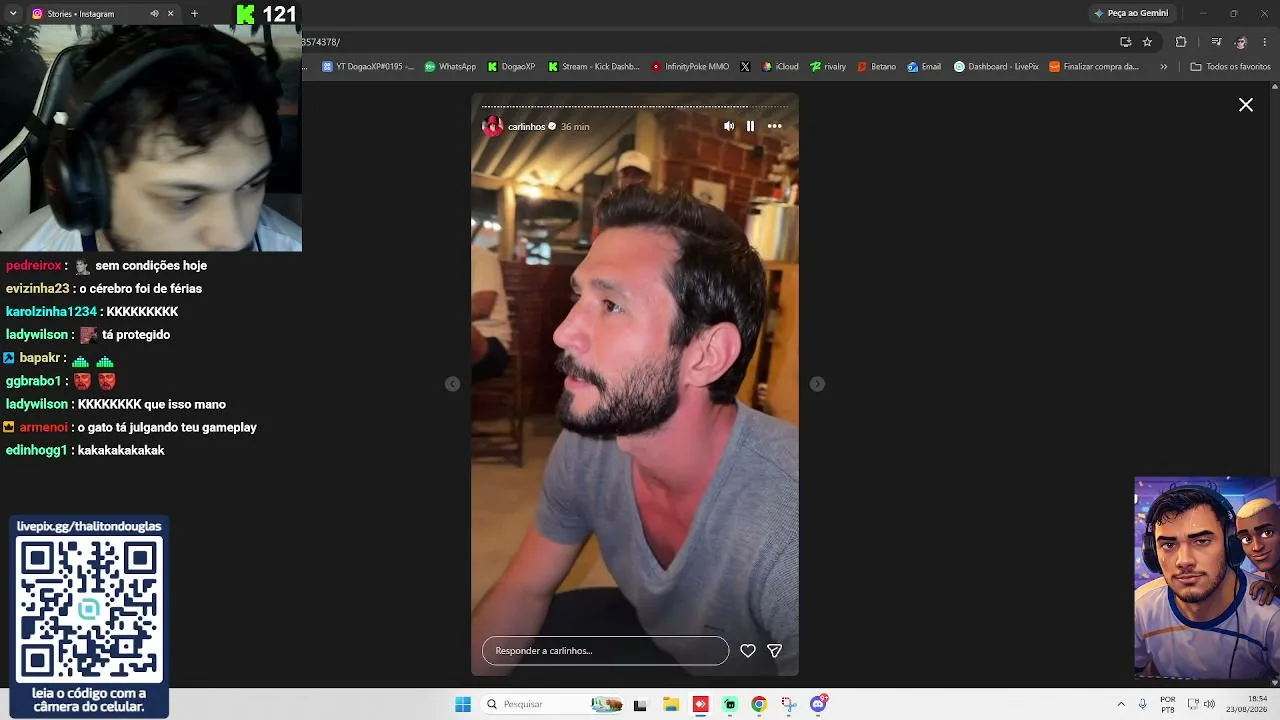Open Discord from the taskbar
The image size is (1280, 720).
(819, 704)
